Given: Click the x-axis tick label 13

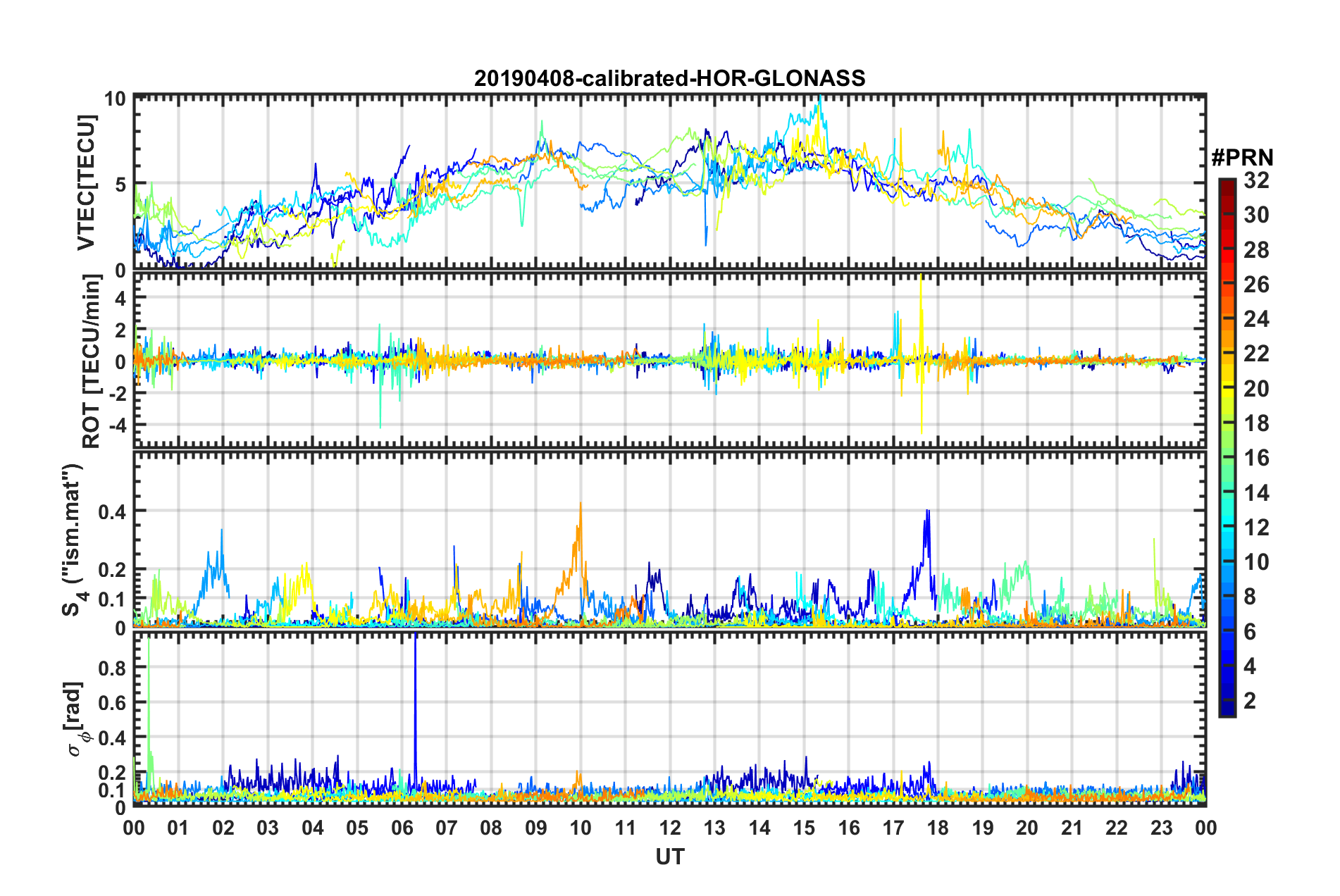Looking at the screenshot, I should pos(714,828).
